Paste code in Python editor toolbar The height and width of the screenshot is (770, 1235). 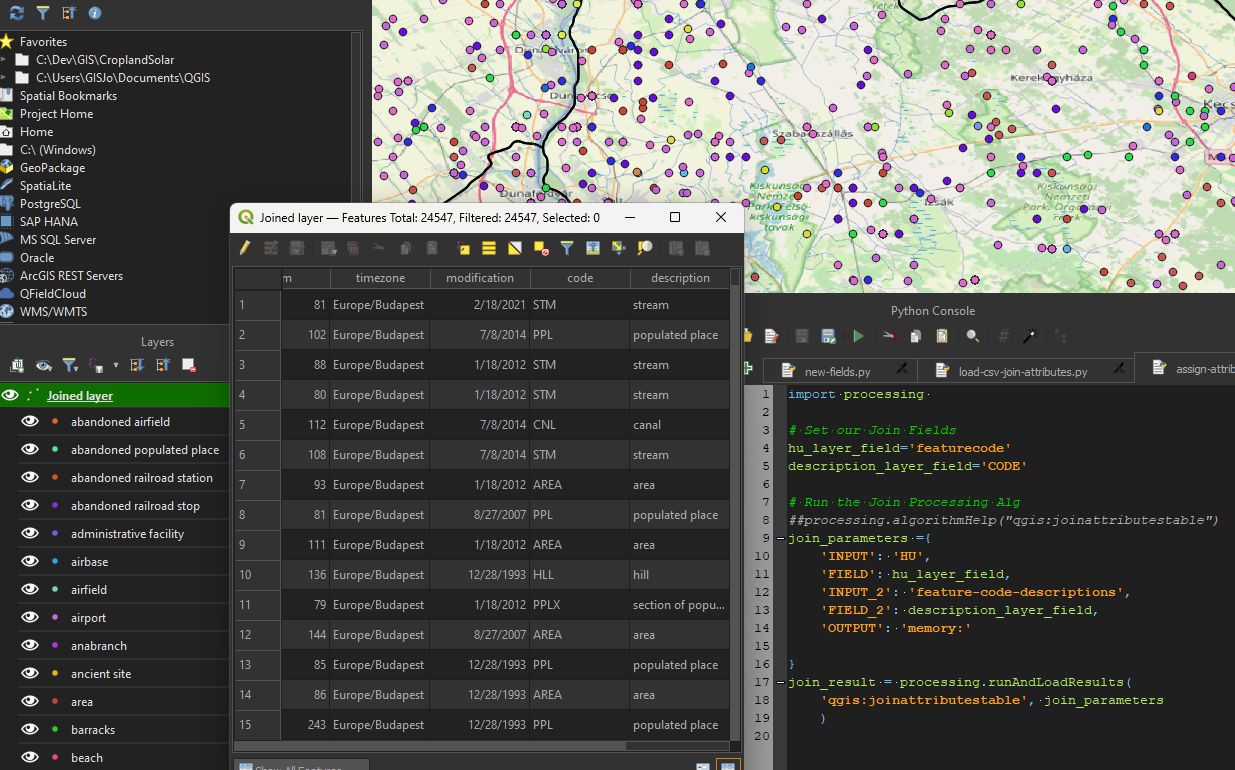pyautogui.click(x=942, y=336)
